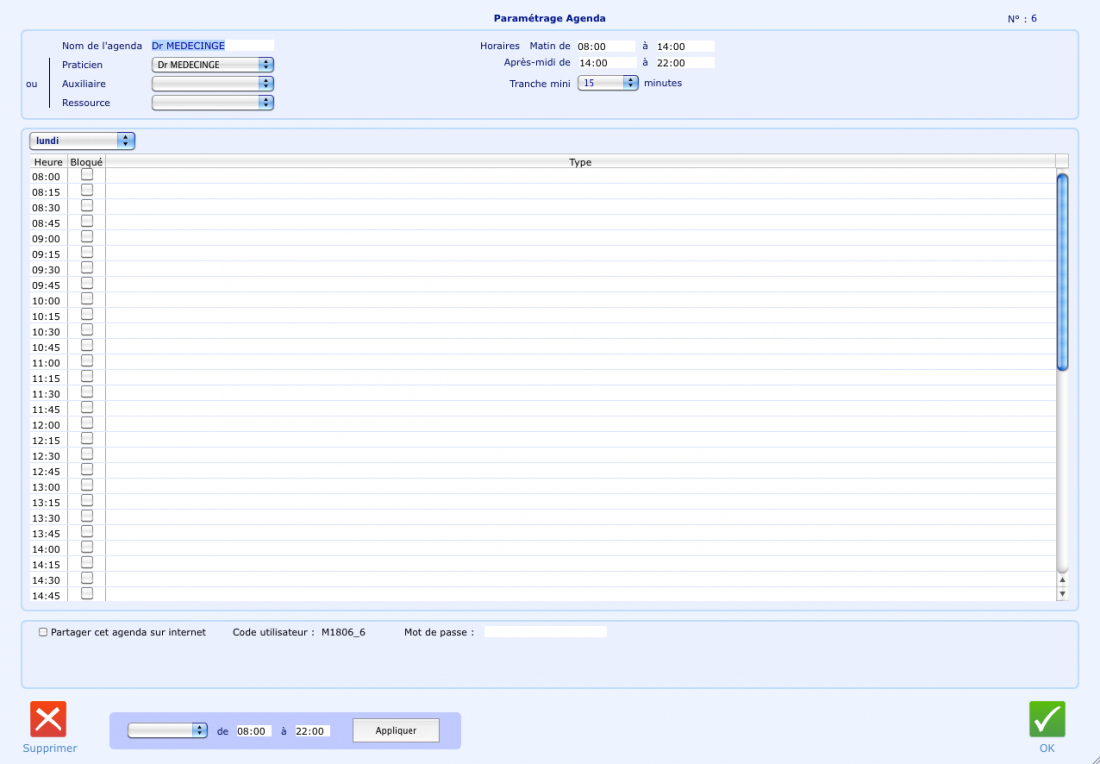Click the Type cell for 09:30
The image size is (1100, 764).
click(580, 269)
